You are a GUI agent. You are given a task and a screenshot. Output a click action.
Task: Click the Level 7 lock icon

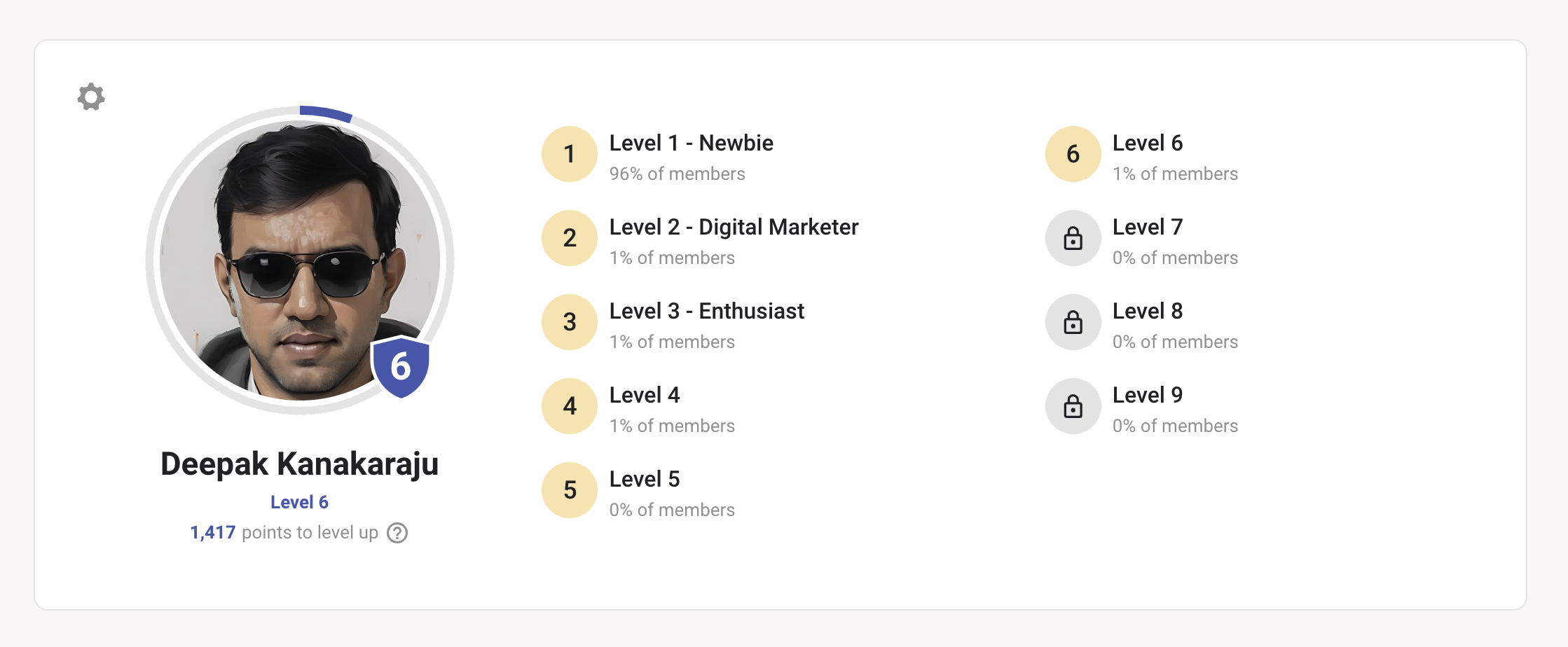pos(1073,238)
